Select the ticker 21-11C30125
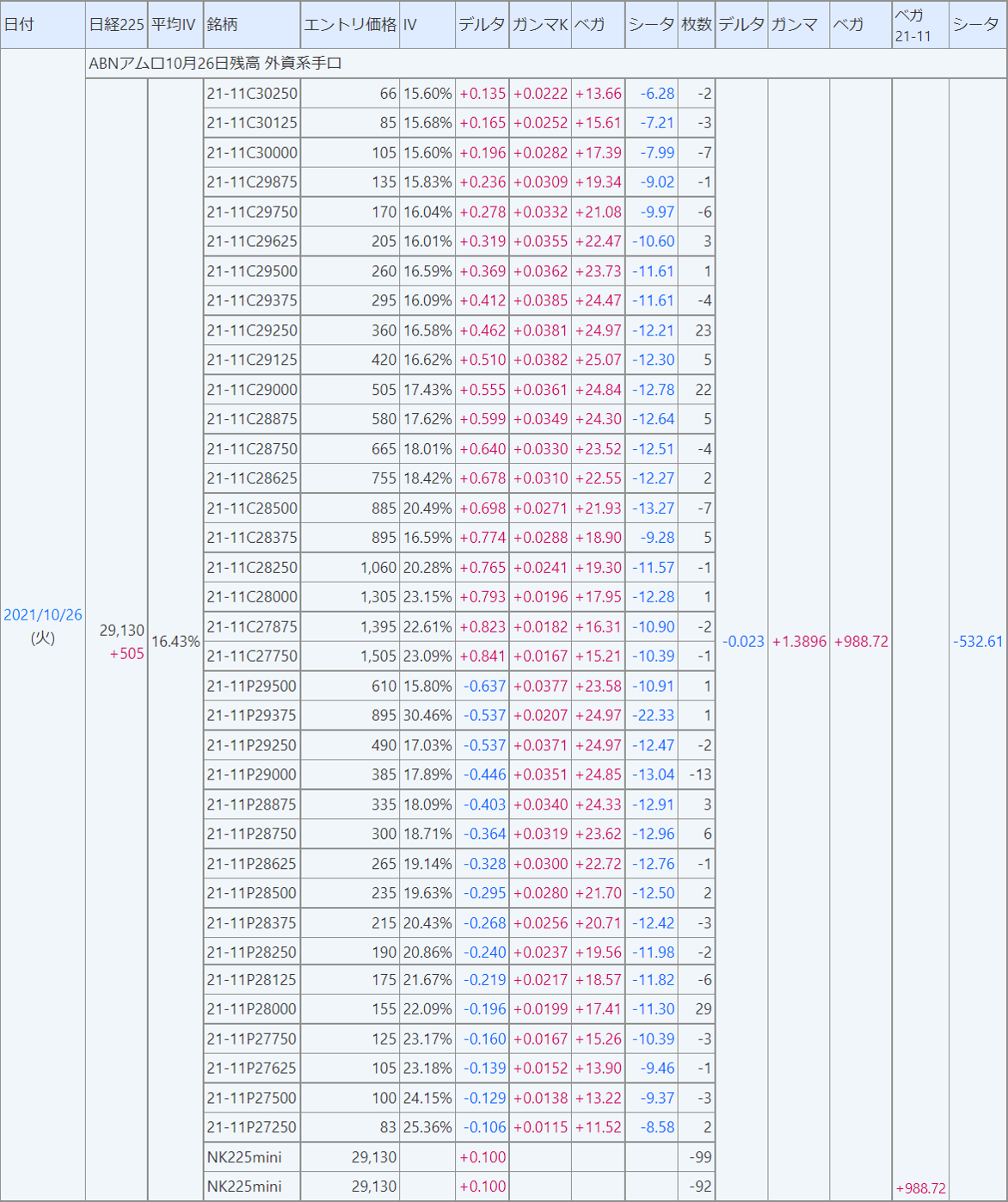The image size is (1008, 1202). [x=252, y=123]
